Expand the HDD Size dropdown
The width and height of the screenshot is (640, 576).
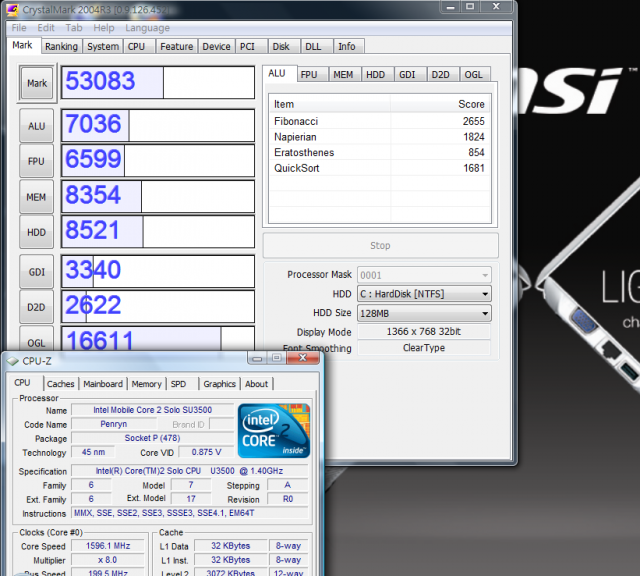[424, 314]
